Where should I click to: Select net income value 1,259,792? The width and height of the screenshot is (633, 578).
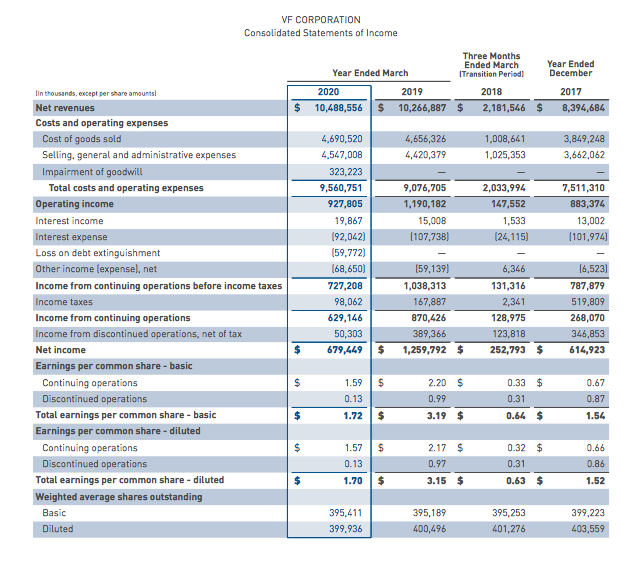pyautogui.click(x=424, y=350)
